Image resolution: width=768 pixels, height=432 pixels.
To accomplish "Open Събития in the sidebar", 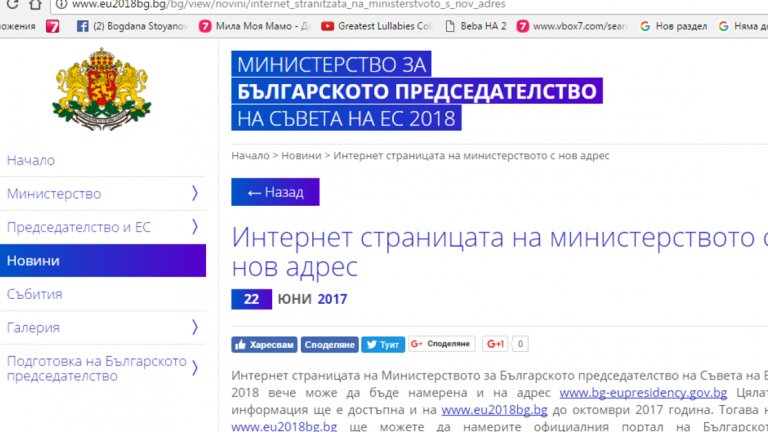I will [34, 294].
